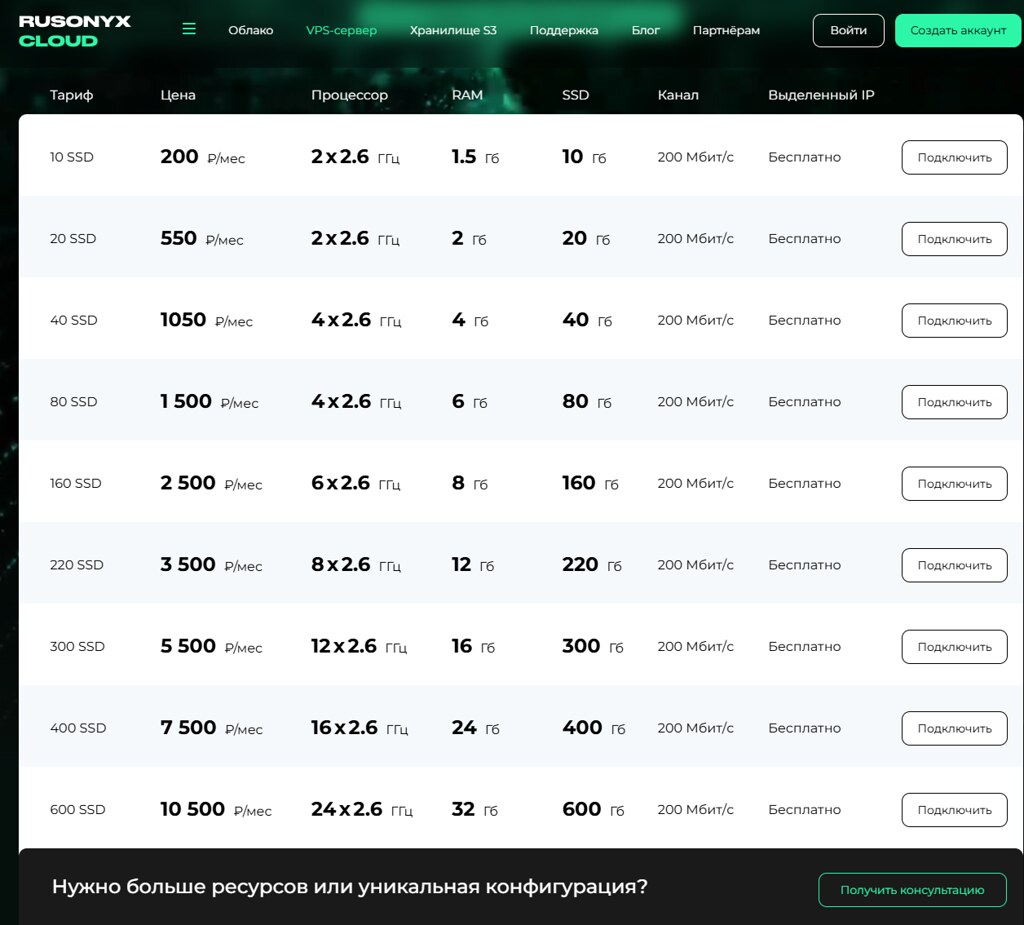Select the 300 SSD tariff name
This screenshot has height=925, width=1024.
77,647
